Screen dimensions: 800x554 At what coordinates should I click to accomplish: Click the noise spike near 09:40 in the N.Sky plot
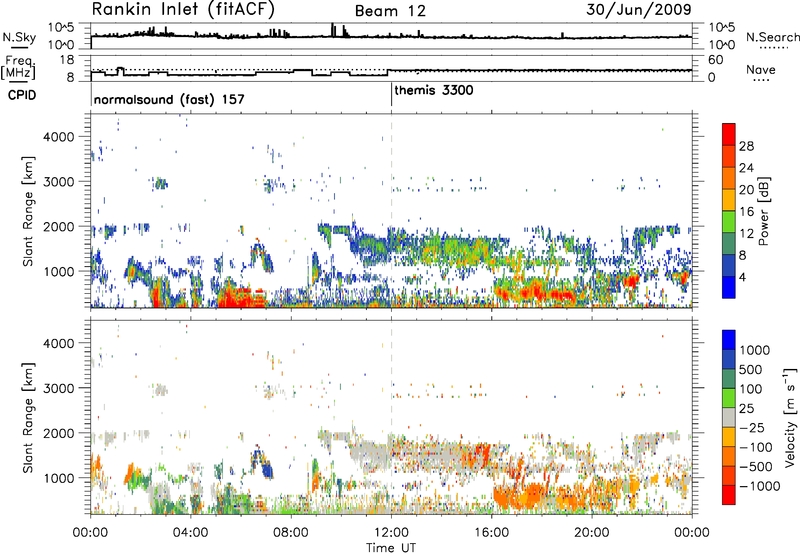(x=333, y=30)
